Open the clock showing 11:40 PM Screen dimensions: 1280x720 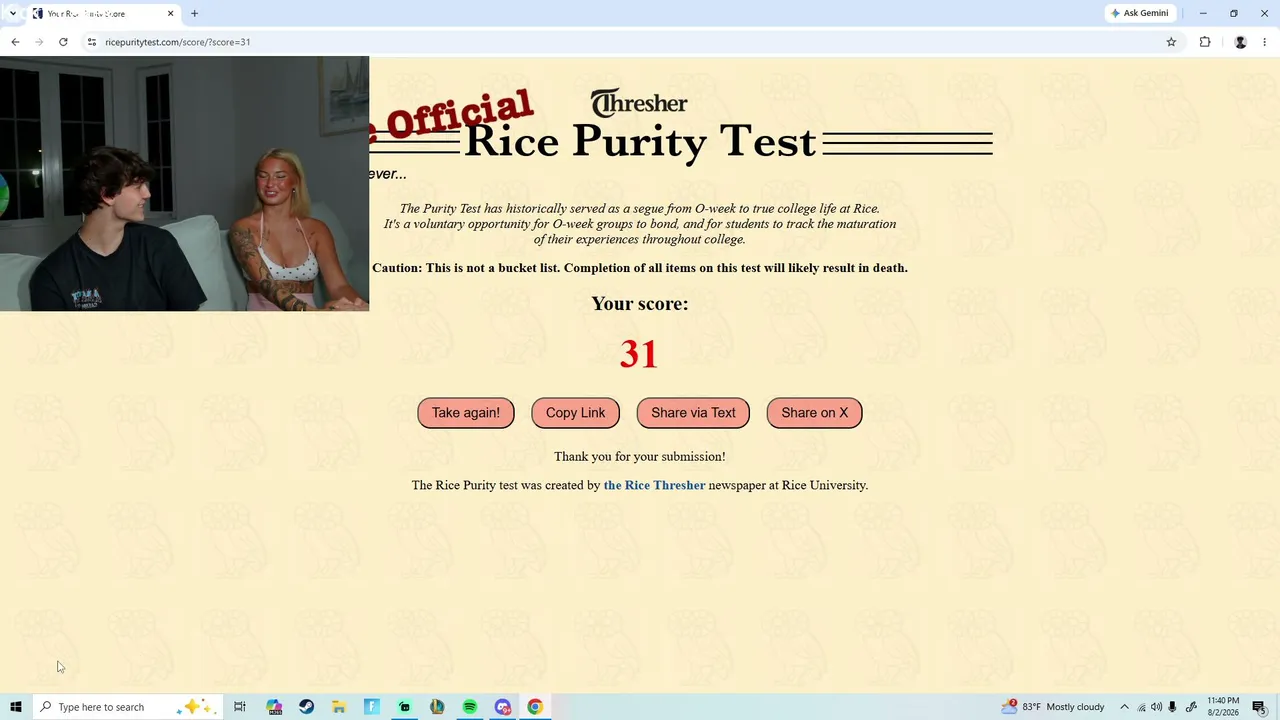pyautogui.click(x=1223, y=707)
